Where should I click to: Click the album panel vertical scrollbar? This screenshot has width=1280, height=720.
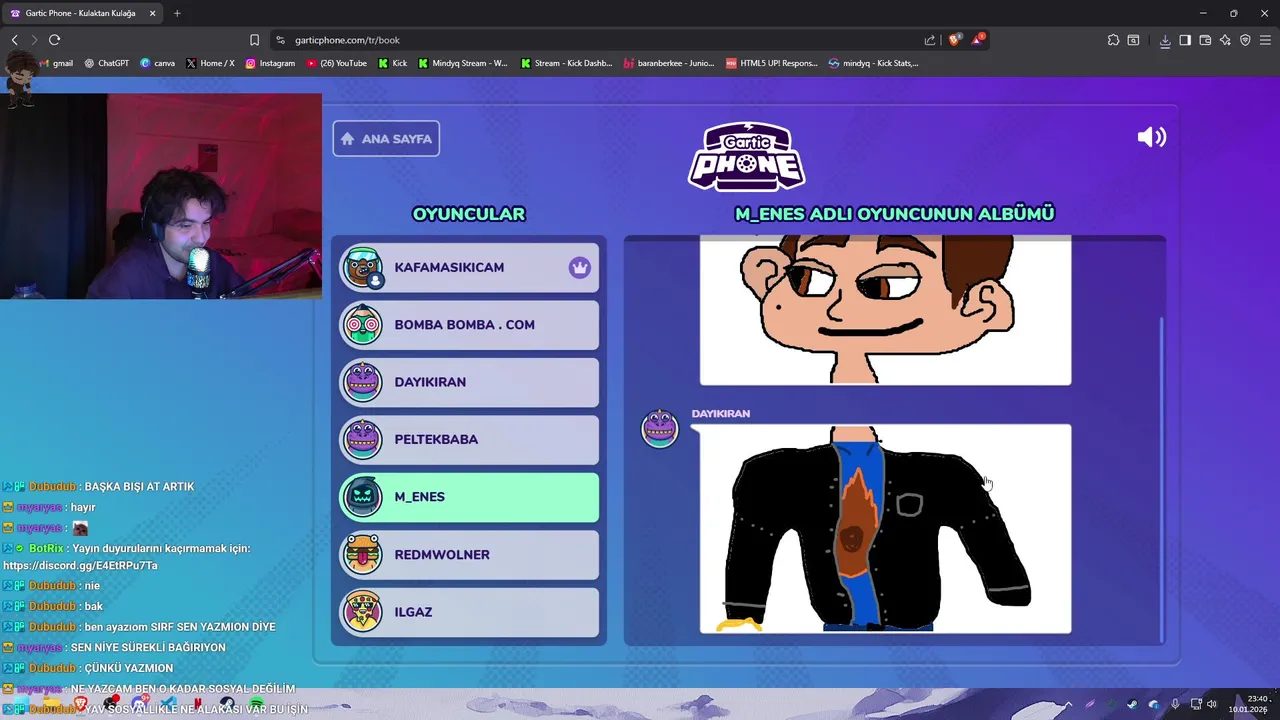tap(1161, 480)
